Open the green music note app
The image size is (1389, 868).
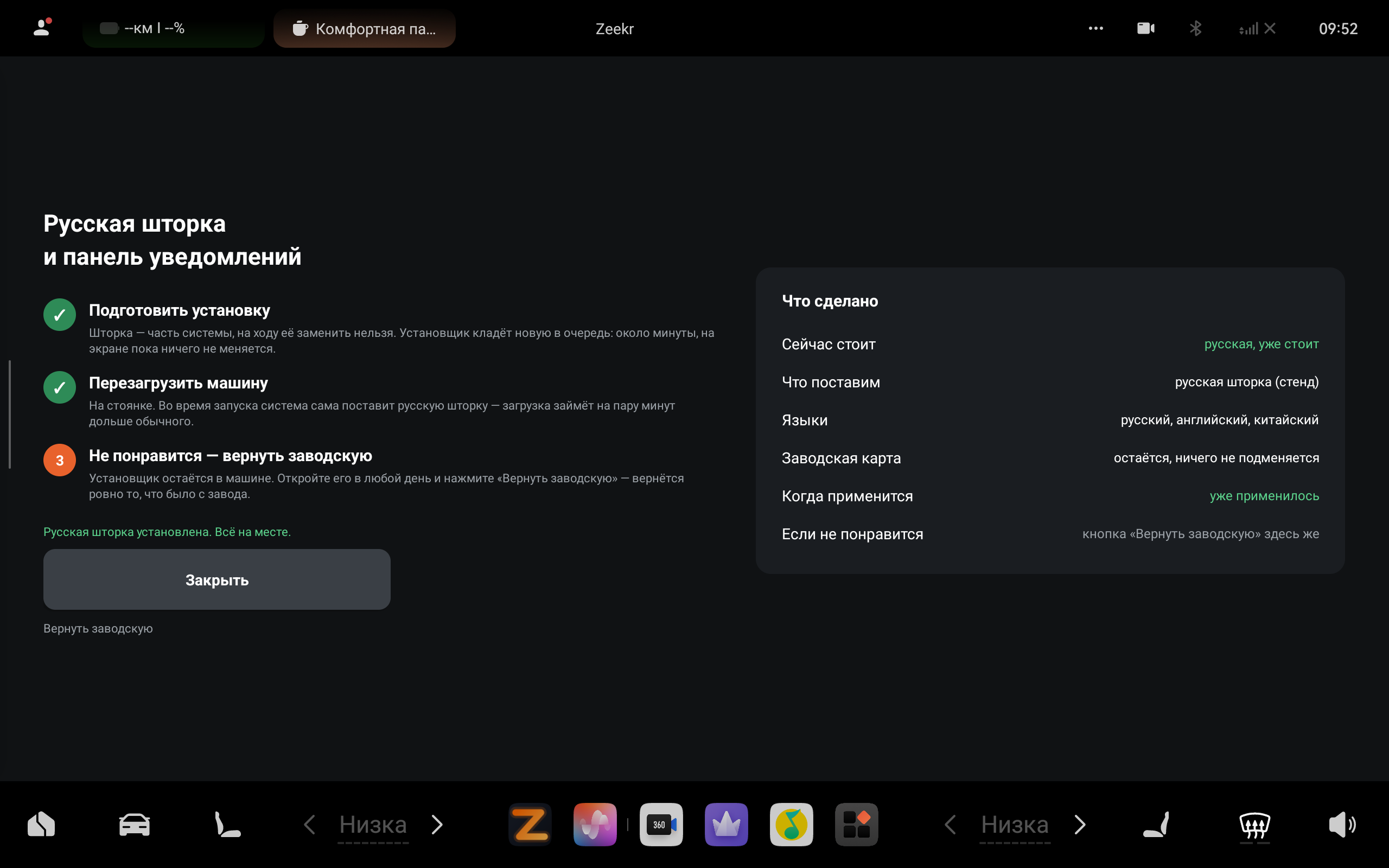point(792,825)
